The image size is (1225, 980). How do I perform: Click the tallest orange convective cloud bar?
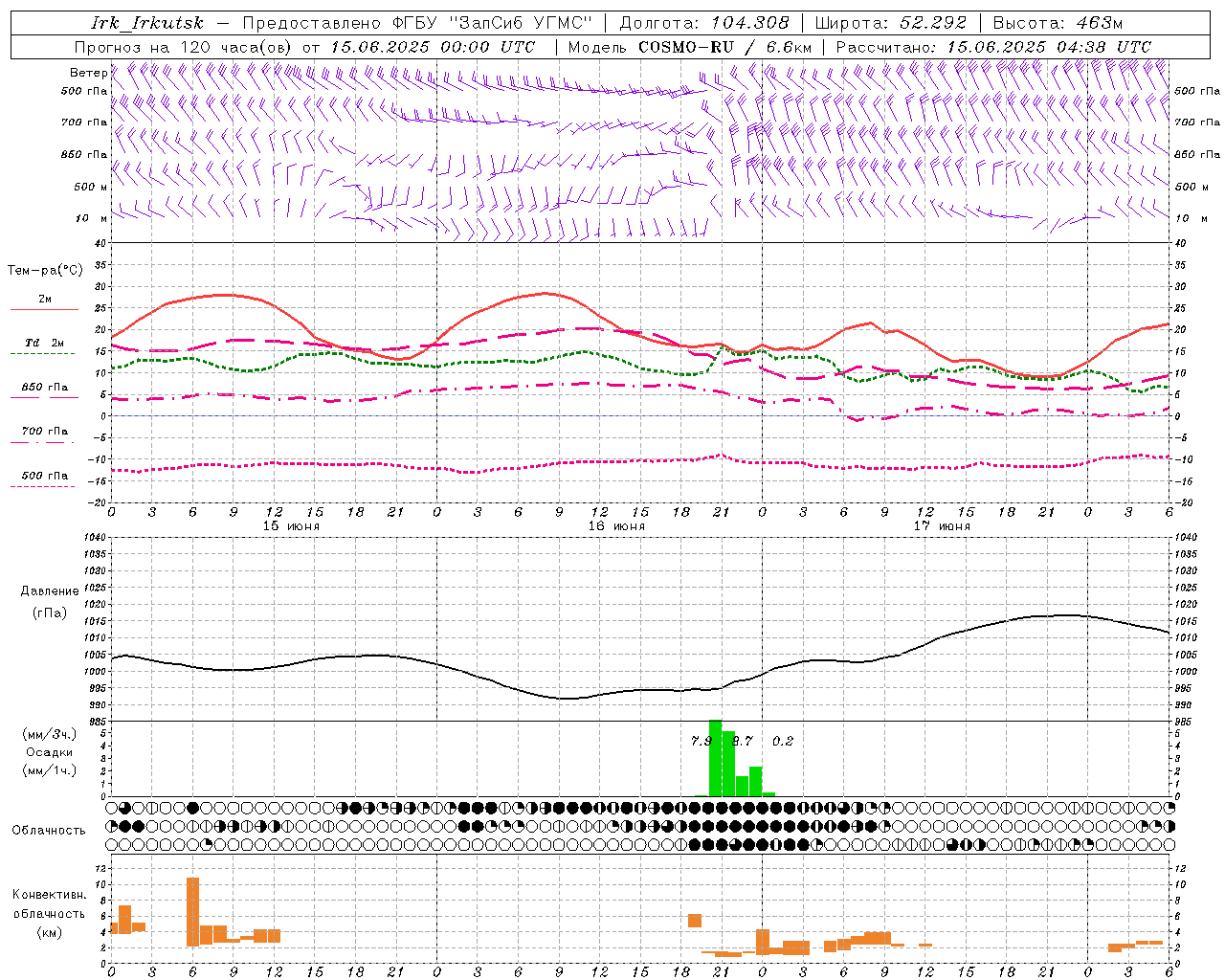pos(192,912)
